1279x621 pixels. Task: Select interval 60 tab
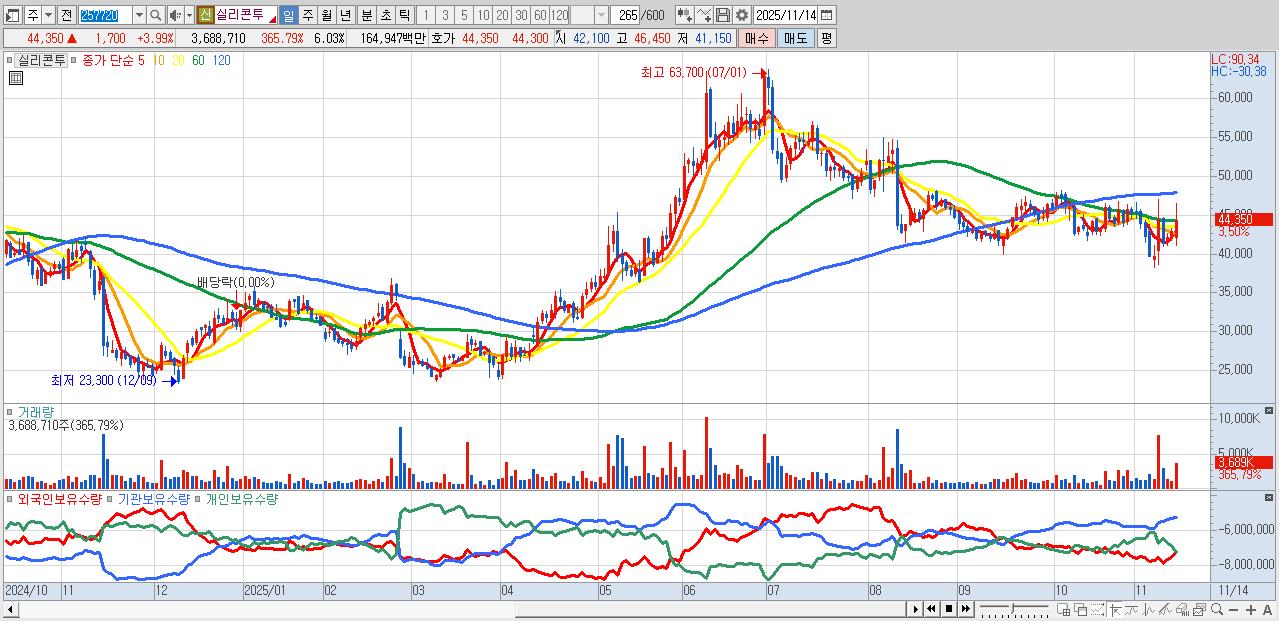point(540,15)
